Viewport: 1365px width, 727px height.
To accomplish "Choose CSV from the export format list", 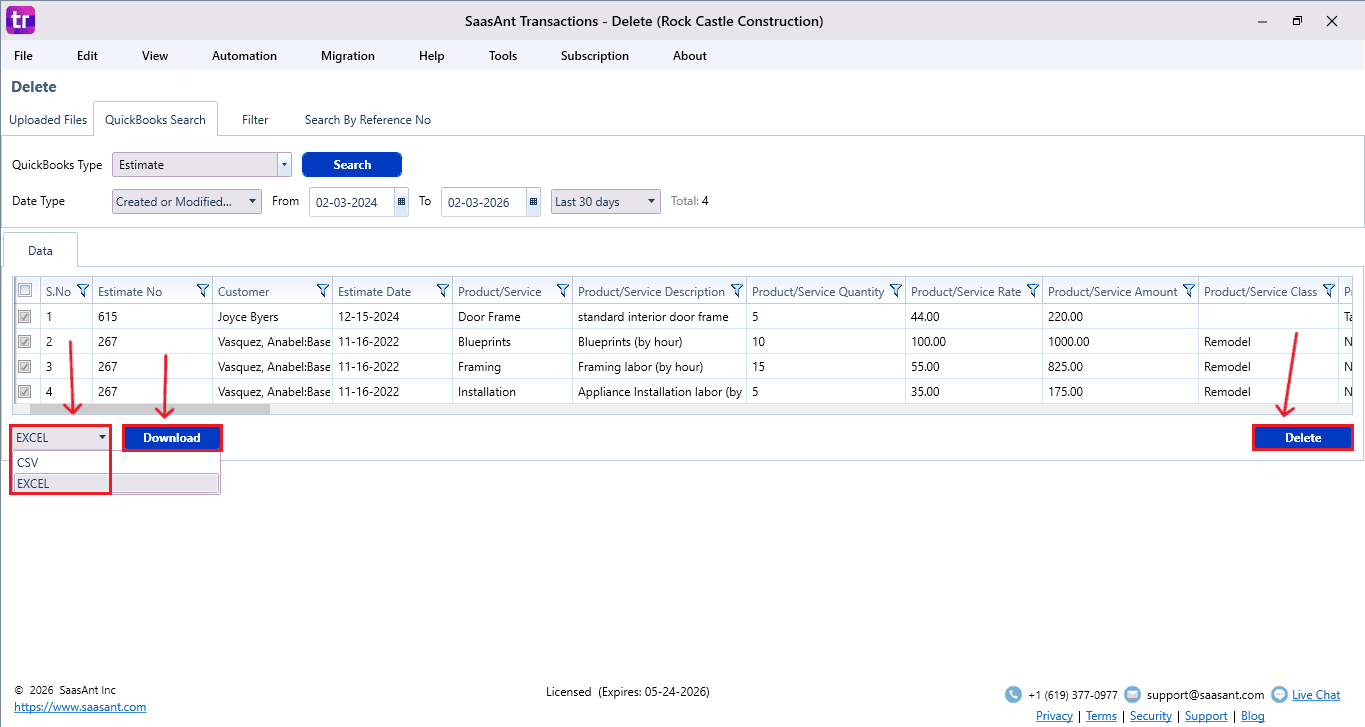I will point(28,463).
